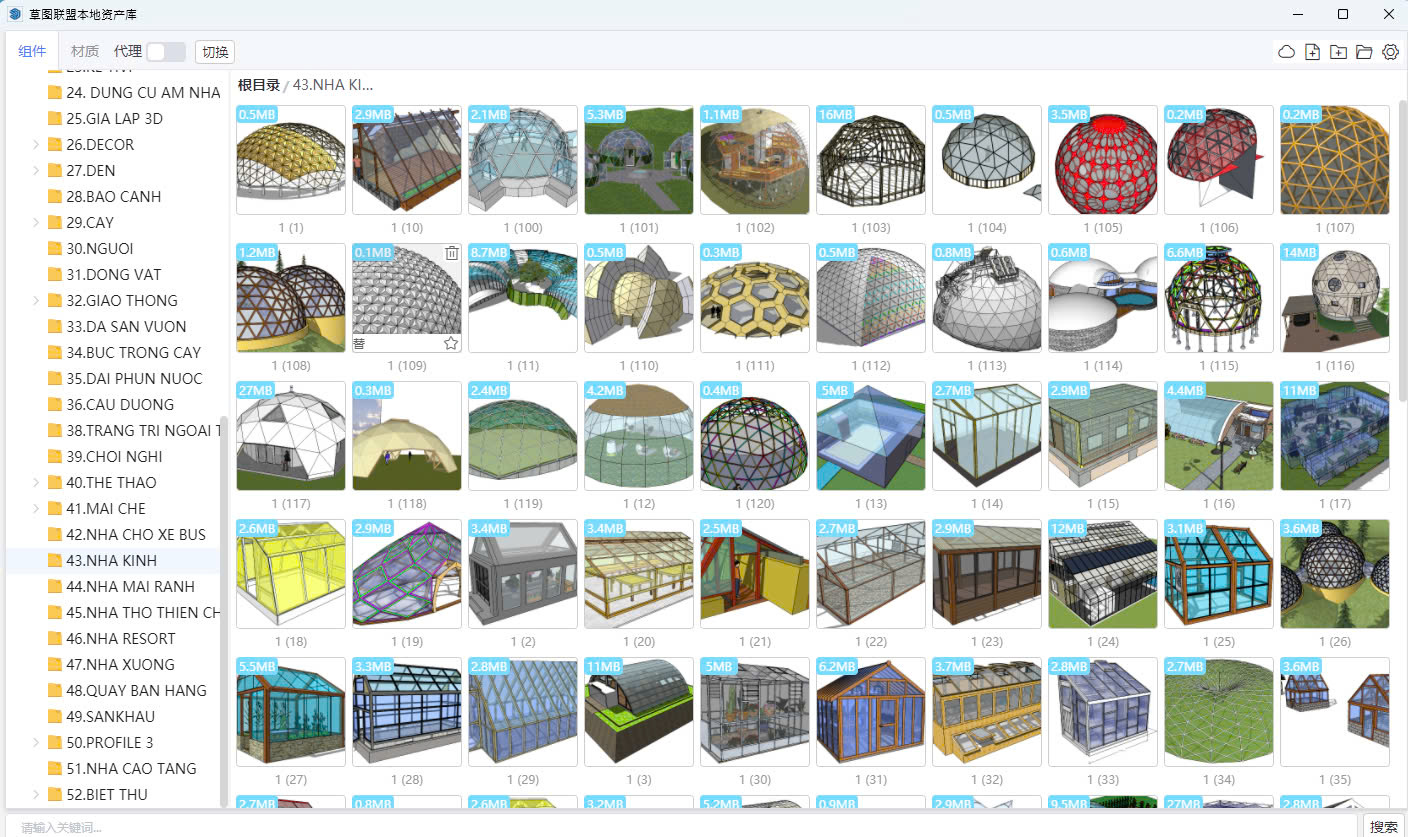1408x837 pixels.
Task: Delete model 1 (109) with trash icon
Action: pos(451,253)
